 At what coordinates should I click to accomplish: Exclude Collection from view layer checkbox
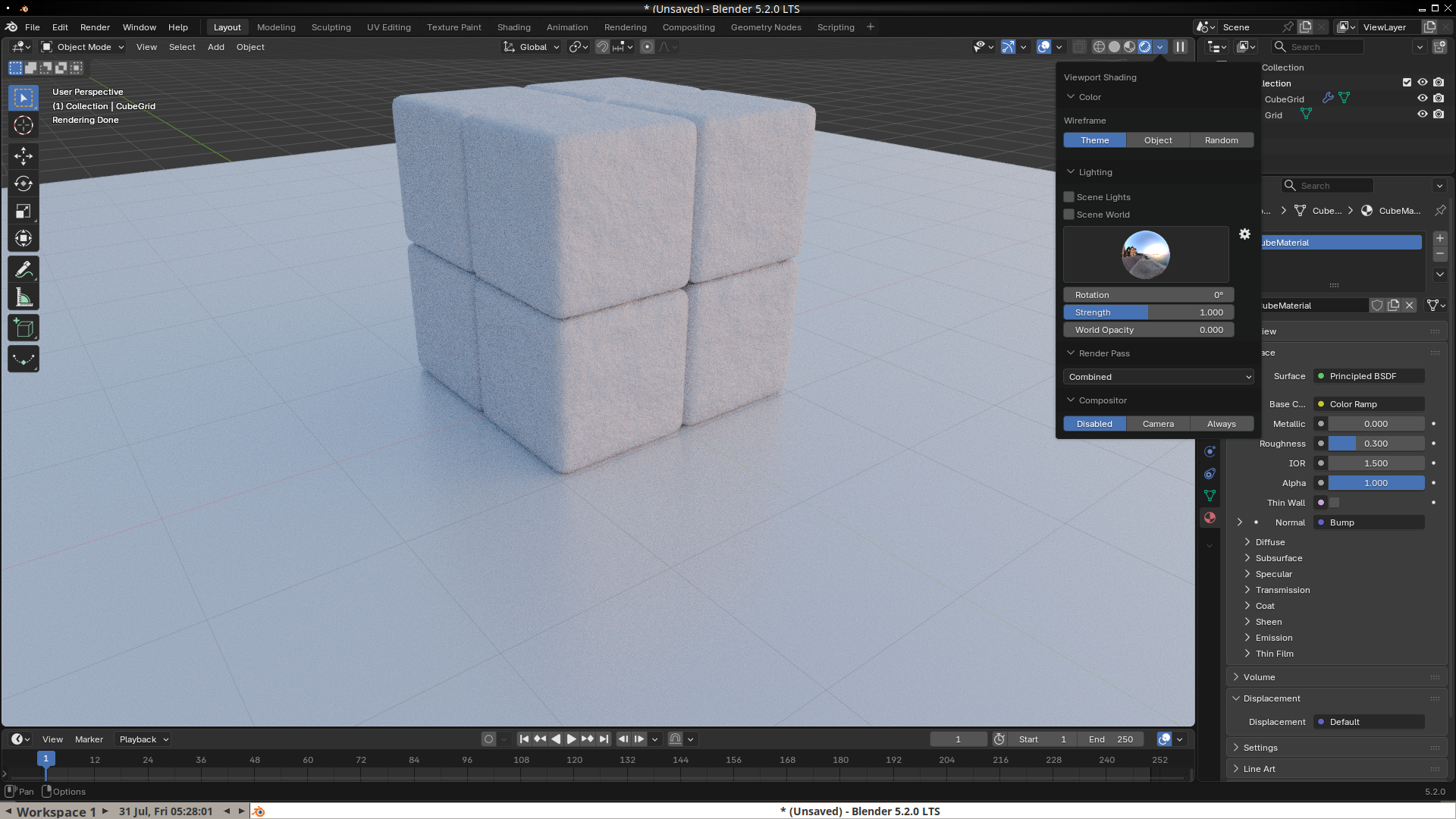1407,83
